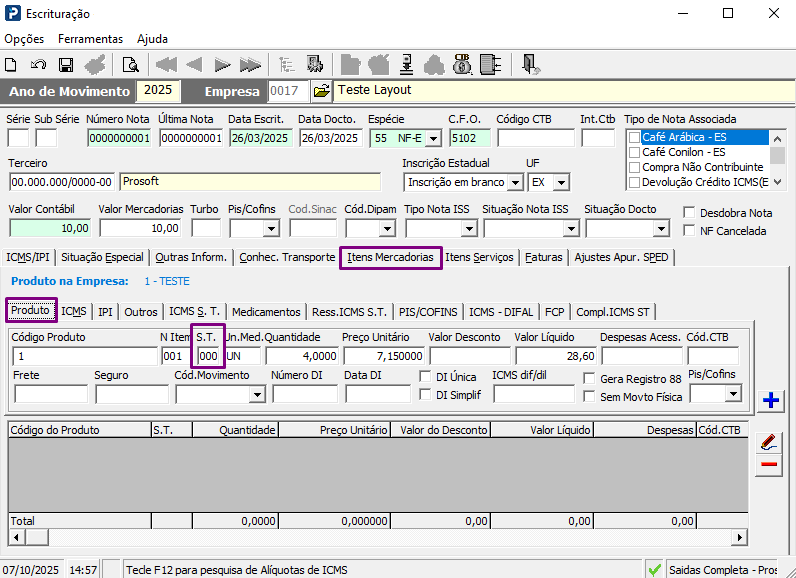Open the UF dropdown showing EX
Viewport: 796px width, 578px height.
point(561,183)
